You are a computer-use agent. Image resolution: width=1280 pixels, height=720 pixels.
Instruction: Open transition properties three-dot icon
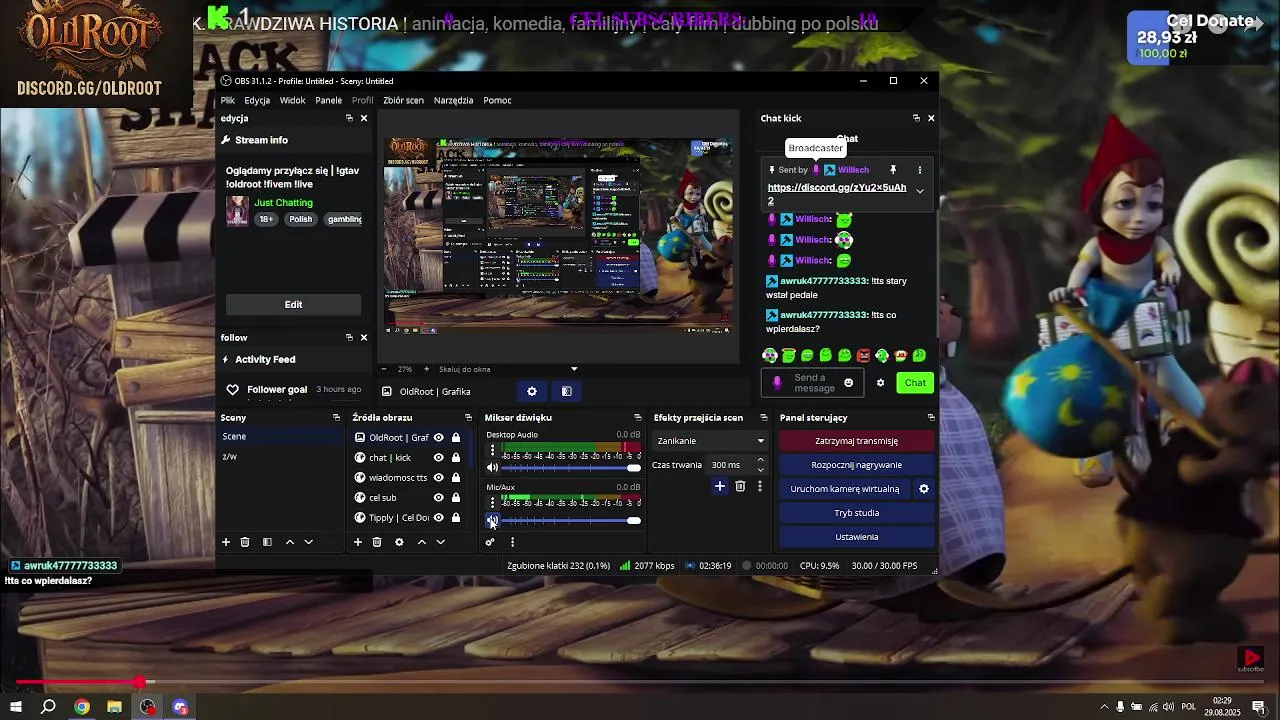[760, 486]
